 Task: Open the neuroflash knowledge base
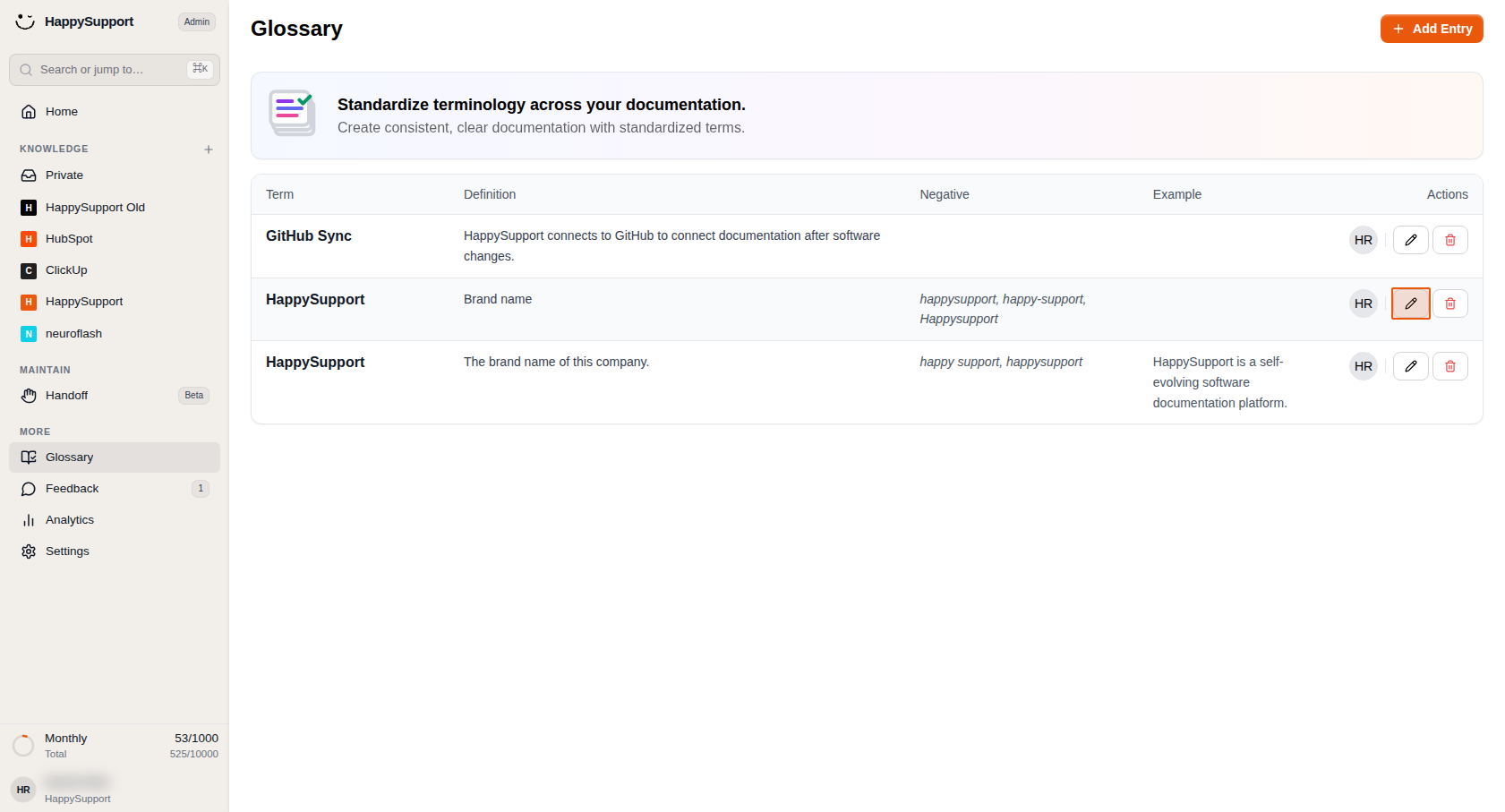[x=115, y=334]
